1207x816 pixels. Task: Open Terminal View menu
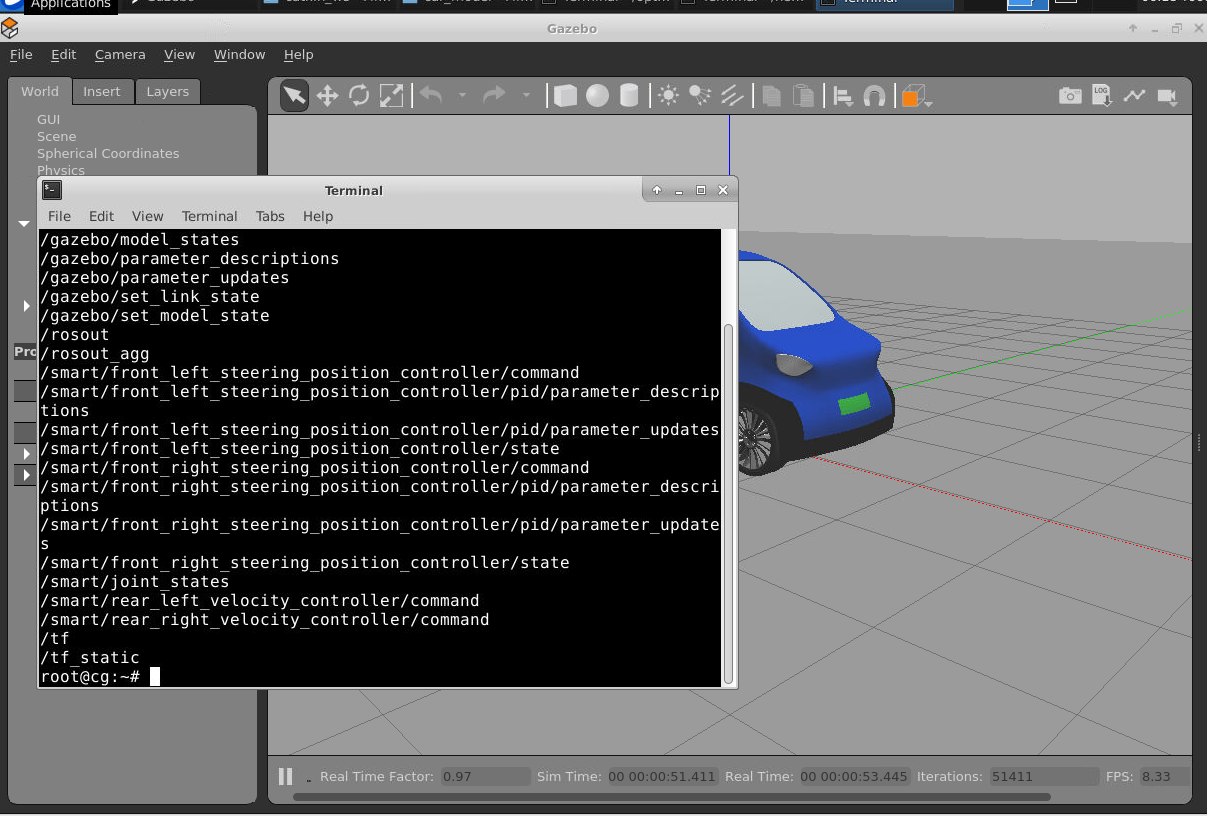coord(147,216)
